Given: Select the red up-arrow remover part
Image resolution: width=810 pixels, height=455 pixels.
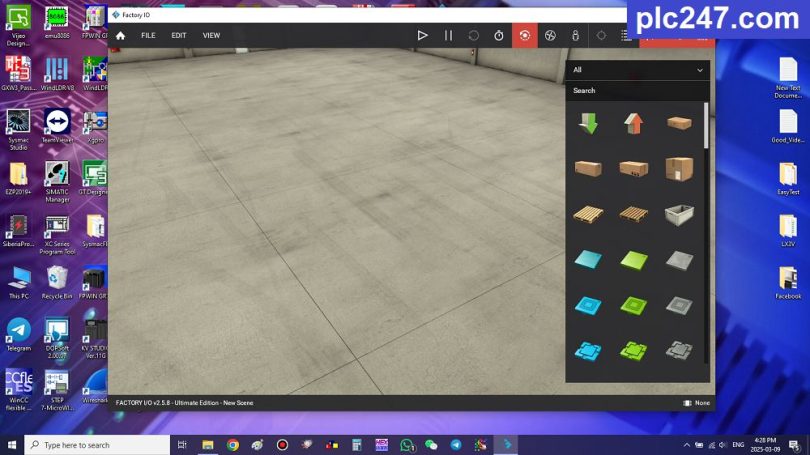Looking at the screenshot, I should (633, 123).
